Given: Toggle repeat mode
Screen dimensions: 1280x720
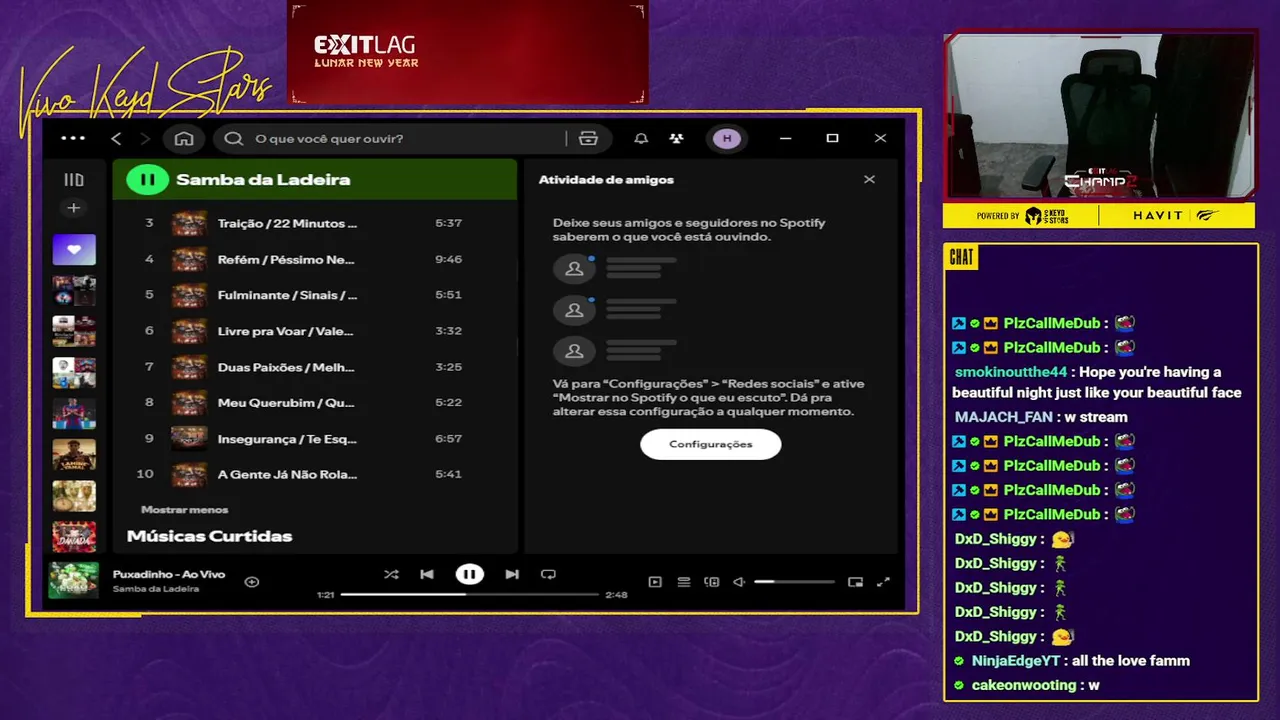Looking at the screenshot, I should (x=548, y=574).
